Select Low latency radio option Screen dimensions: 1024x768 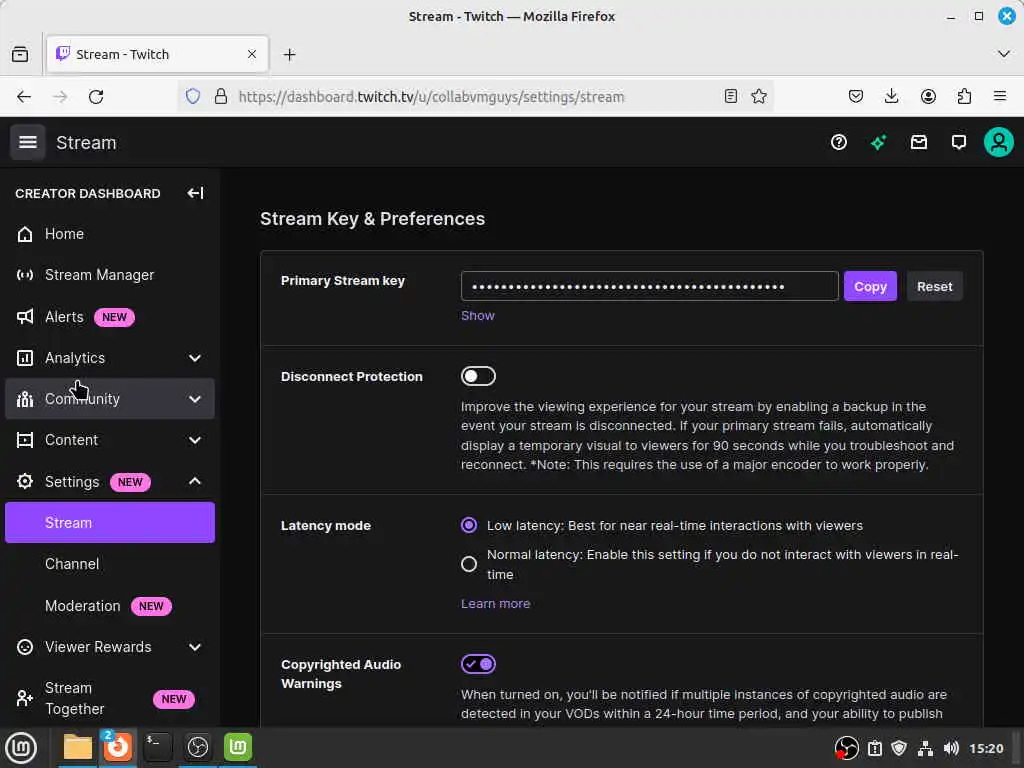tap(469, 525)
